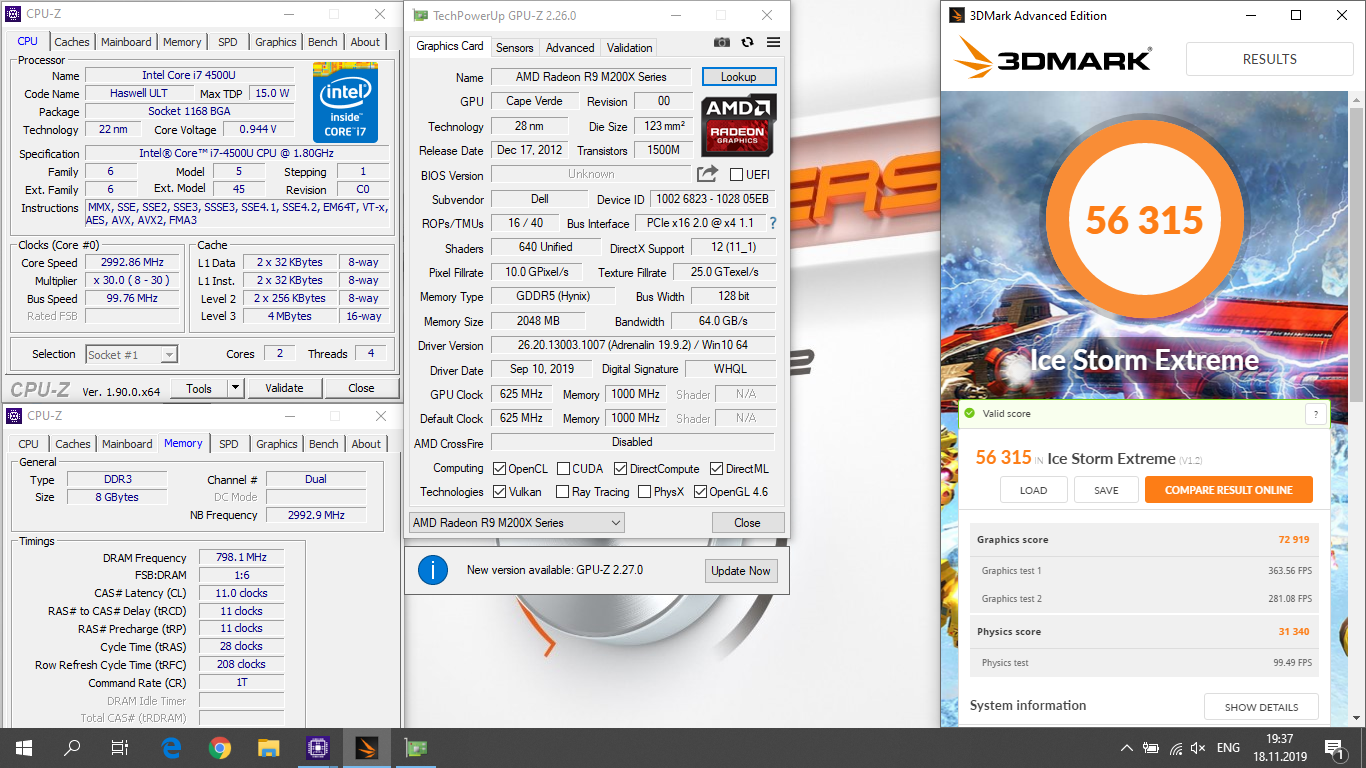Switch to Mainboard tab in top CPU-Z
Image resolution: width=1366 pixels, height=768 pixels.
[126, 42]
